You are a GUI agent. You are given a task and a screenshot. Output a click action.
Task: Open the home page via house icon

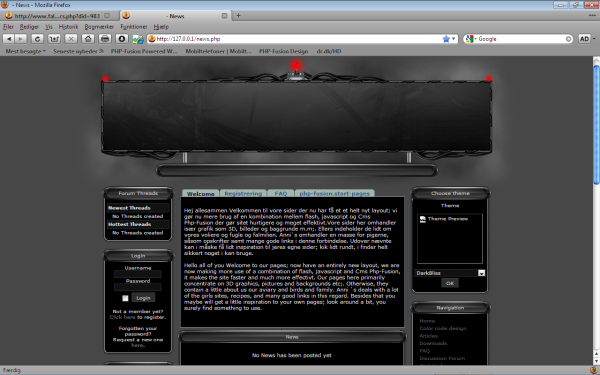88,39
